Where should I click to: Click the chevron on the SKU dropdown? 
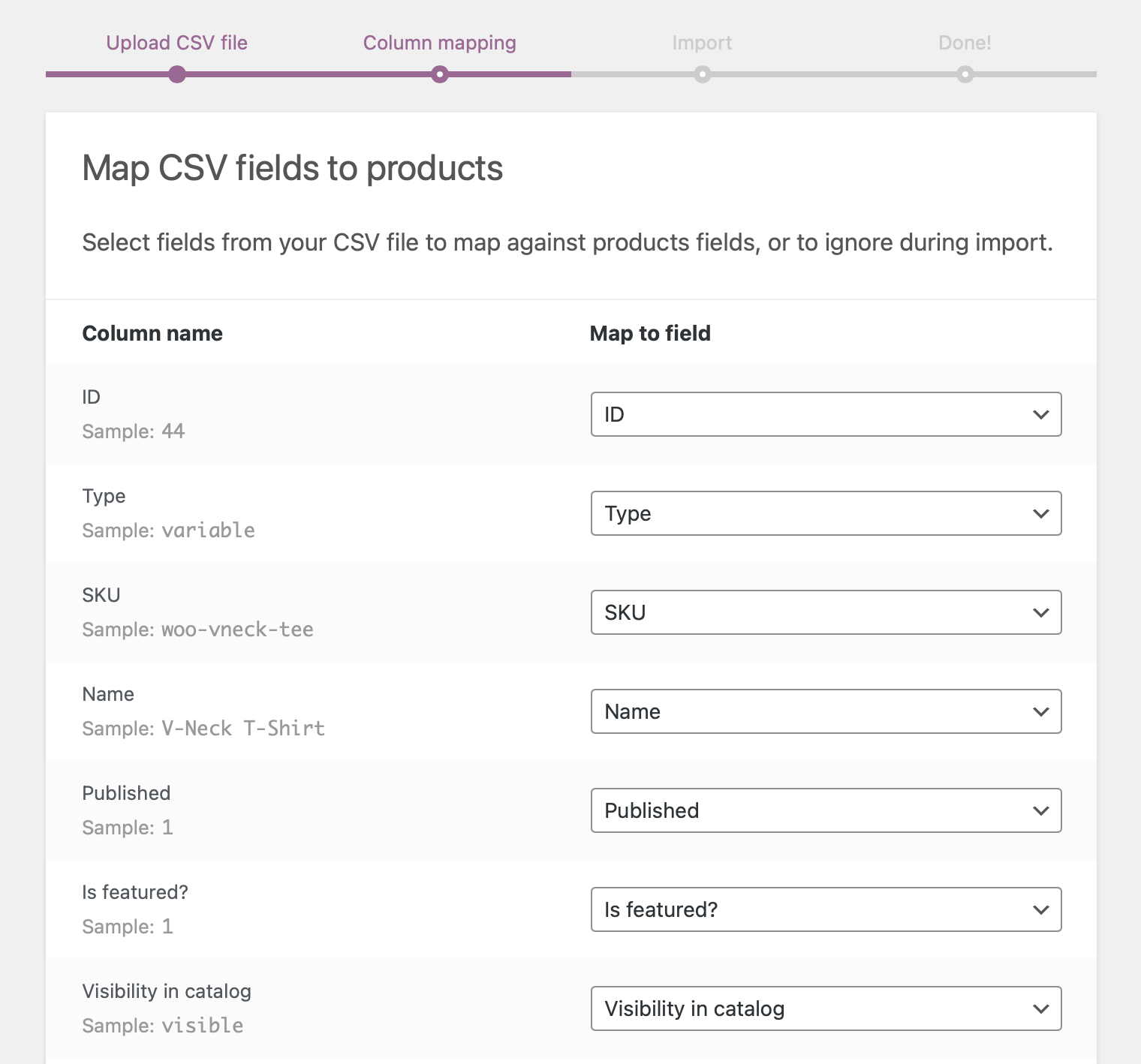1040,612
